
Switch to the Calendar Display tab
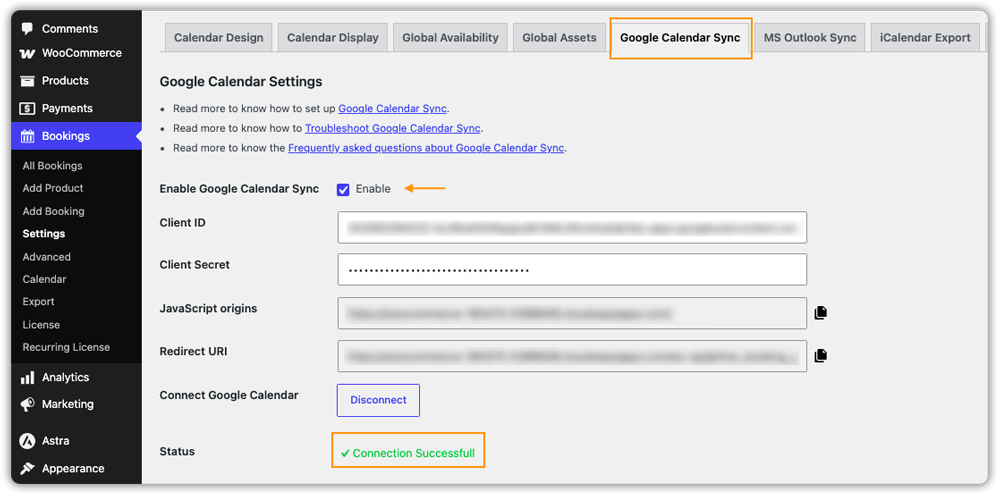pyautogui.click(x=333, y=38)
